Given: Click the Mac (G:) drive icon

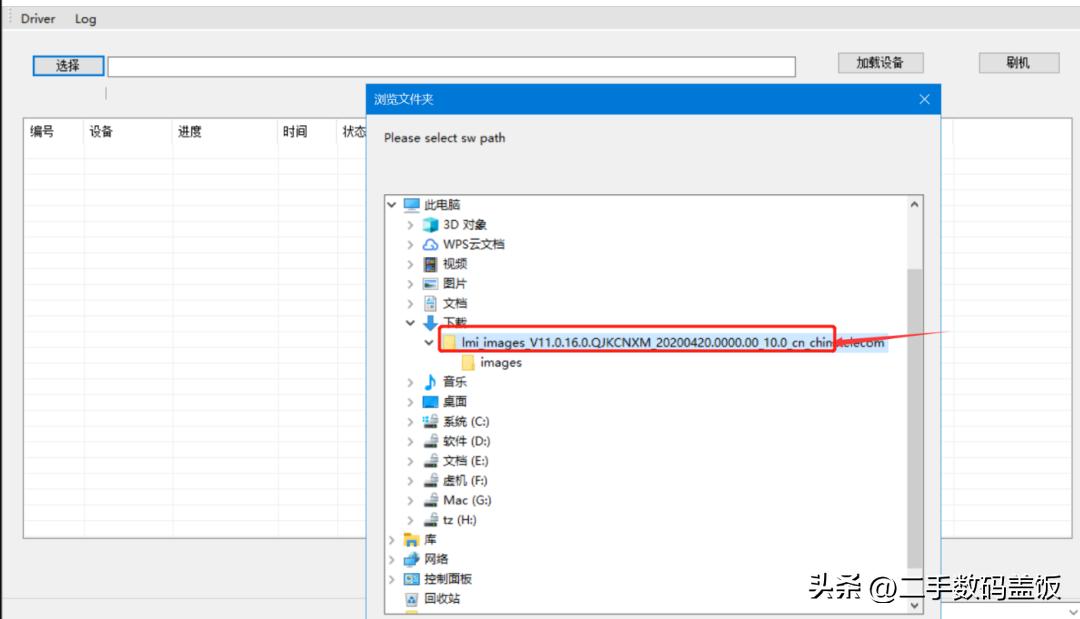Looking at the screenshot, I should (430, 500).
